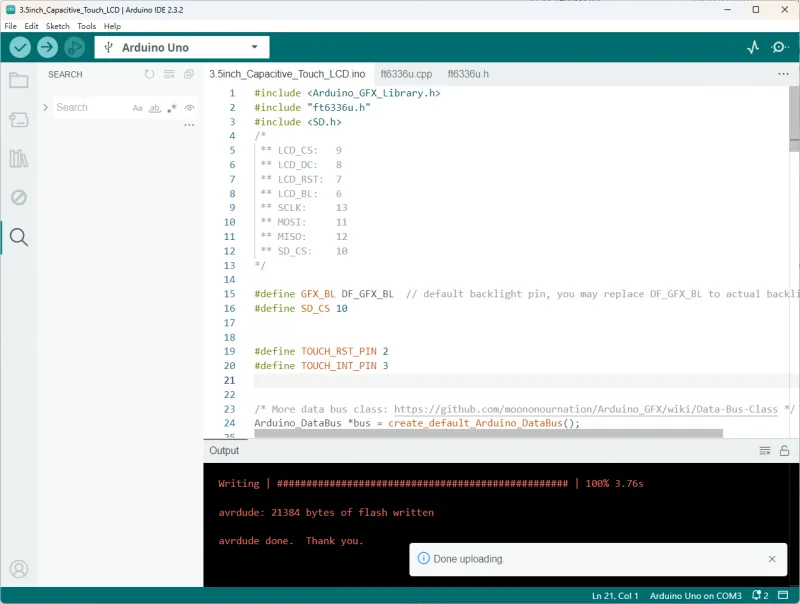Open the Arduino Uno board dropdown
The height and width of the screenshot is (604, 800).
coord(182,47)
